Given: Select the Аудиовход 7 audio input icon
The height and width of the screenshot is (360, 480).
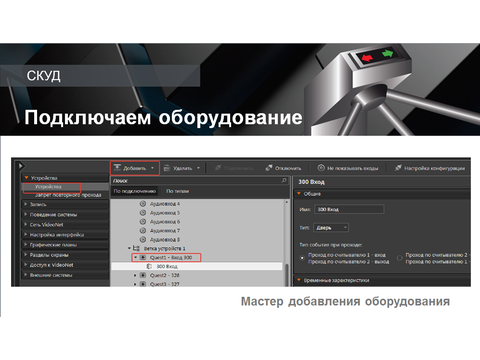Looking at the screenshot, I should (x=143, y=230).
